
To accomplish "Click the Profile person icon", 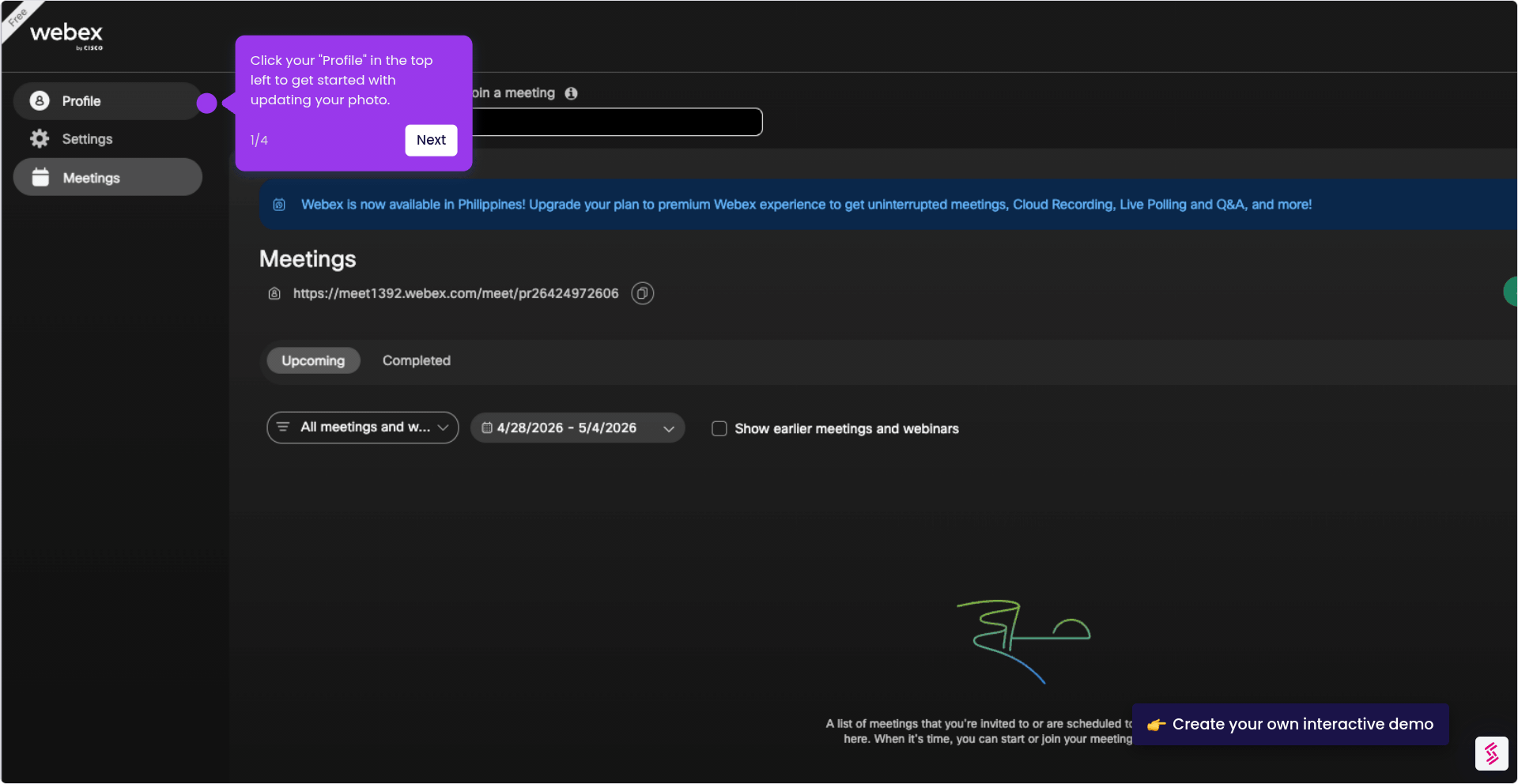I will (x=40, y=101).
